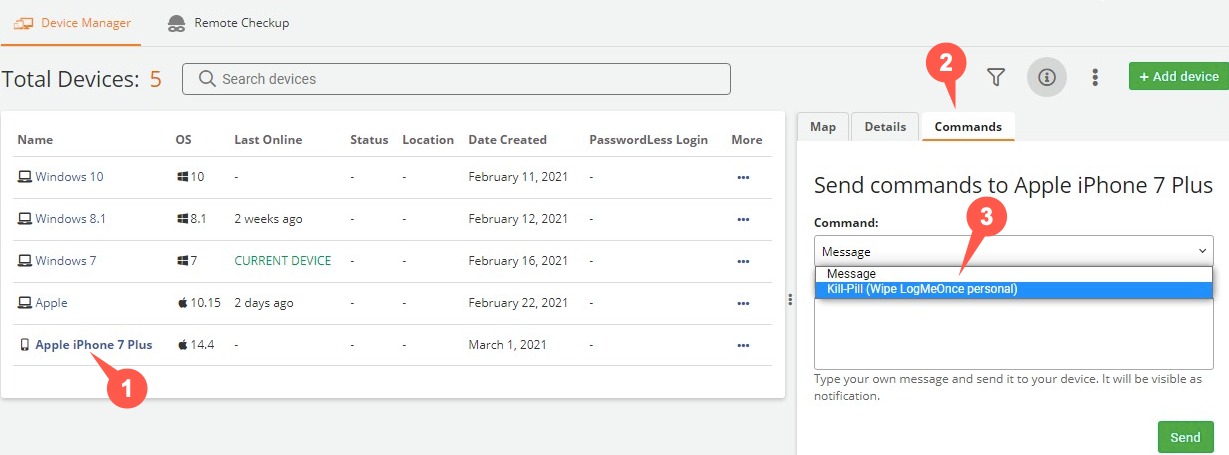Open the Windows 8.1 device link
Screen dimensions: 1229x455
70,219
